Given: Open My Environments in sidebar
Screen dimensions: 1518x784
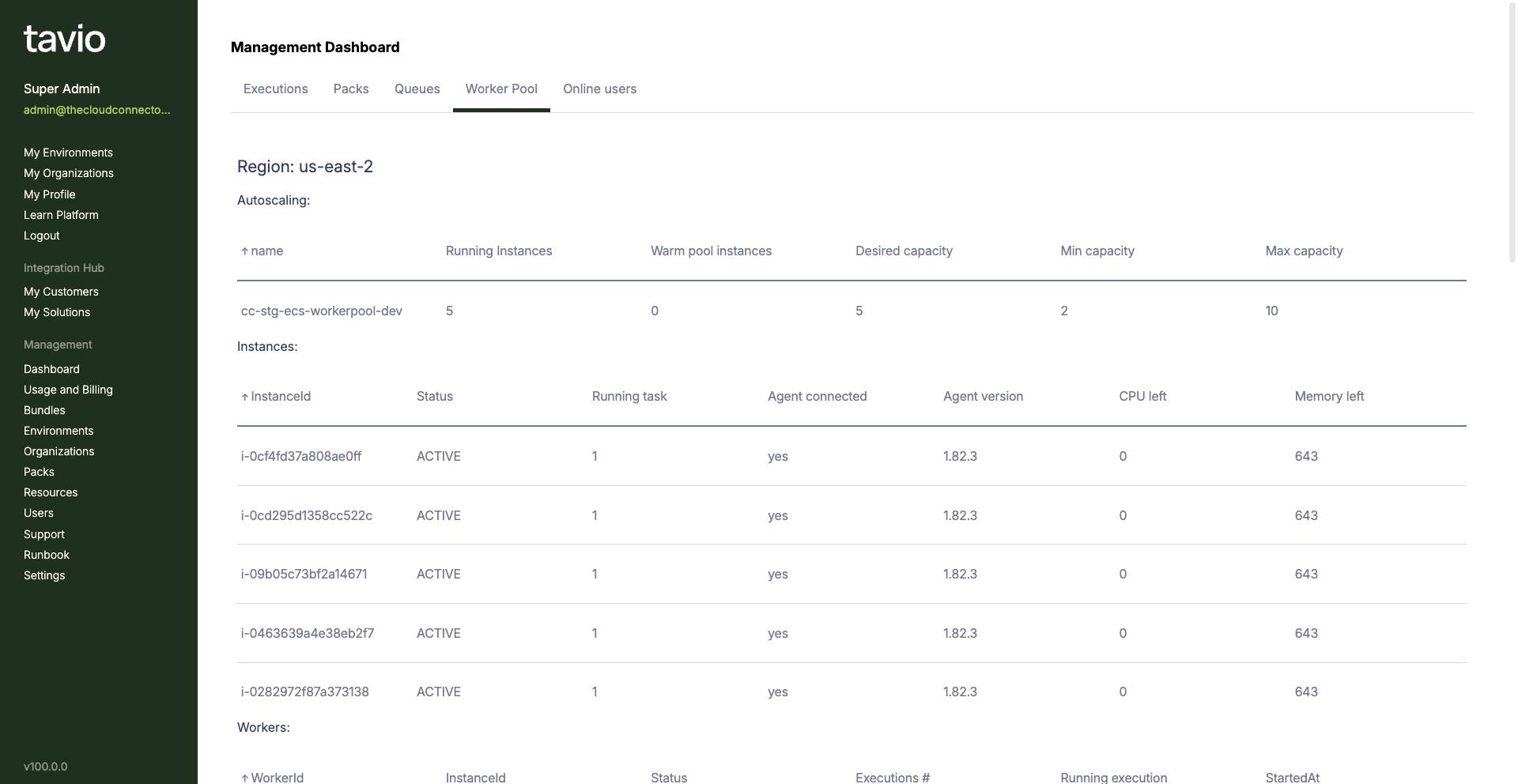Looking at the screenshot, I should 68,153.
